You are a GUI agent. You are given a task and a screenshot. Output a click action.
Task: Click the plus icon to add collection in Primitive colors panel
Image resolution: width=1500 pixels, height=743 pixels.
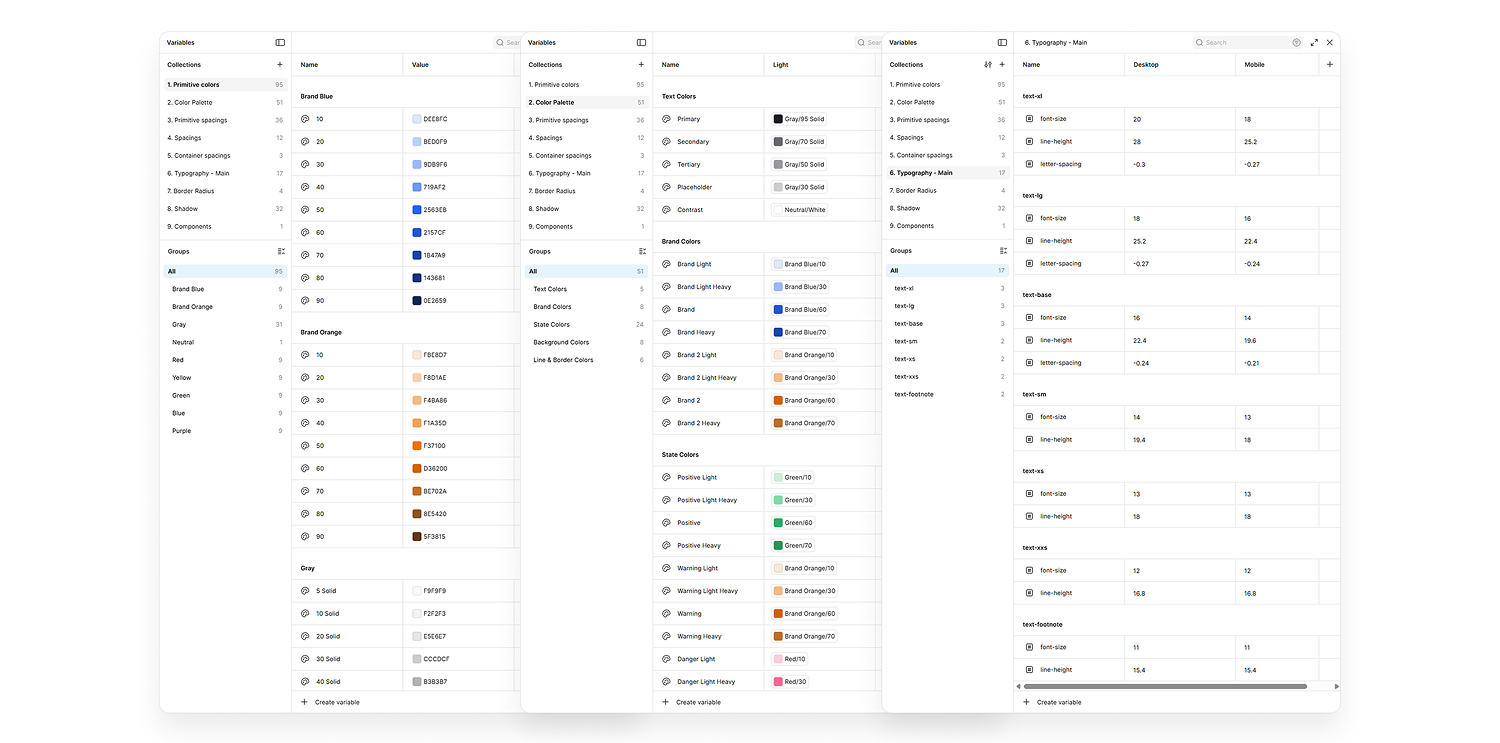point(280,65)
